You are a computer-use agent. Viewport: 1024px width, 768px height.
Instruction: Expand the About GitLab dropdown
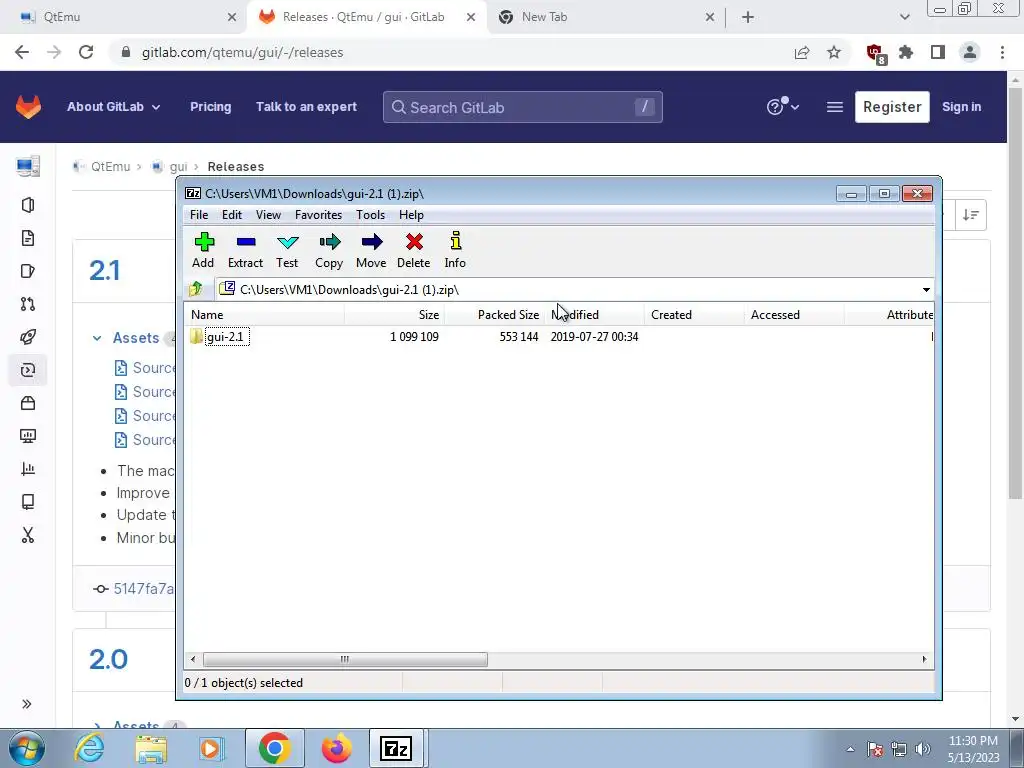click(114, 107)
